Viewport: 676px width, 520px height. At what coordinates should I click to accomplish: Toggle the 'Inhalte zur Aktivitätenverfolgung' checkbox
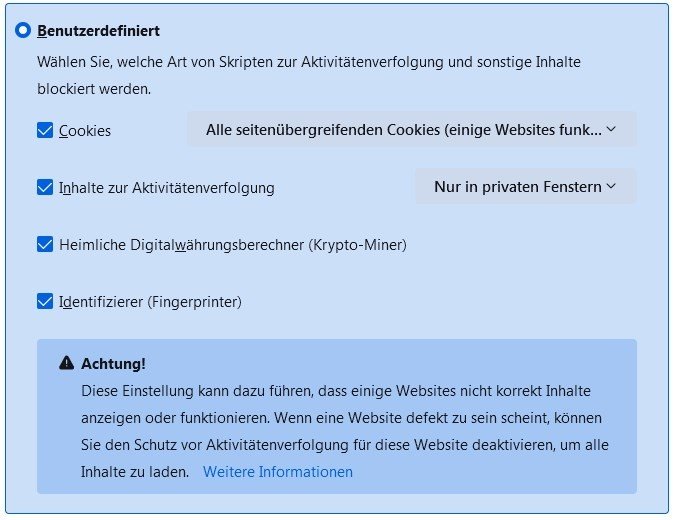45,187
